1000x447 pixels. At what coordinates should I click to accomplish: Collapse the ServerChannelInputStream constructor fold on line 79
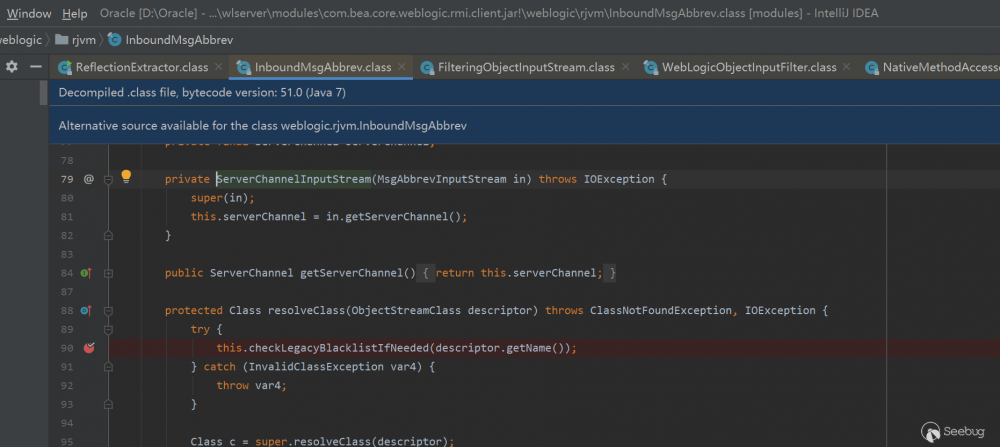(x=108, y=180)
